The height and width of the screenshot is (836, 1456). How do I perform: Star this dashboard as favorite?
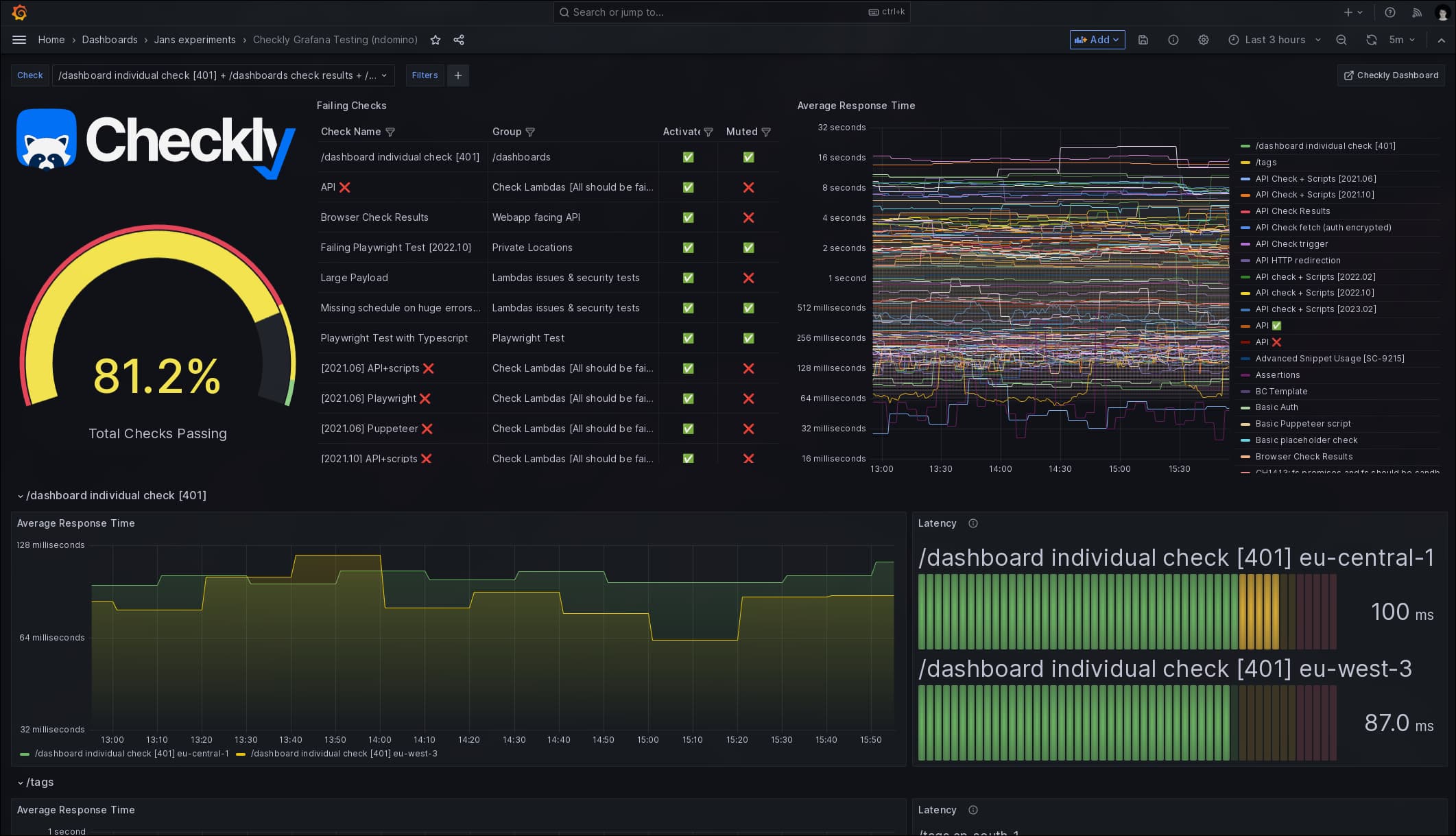pos(435,40)
